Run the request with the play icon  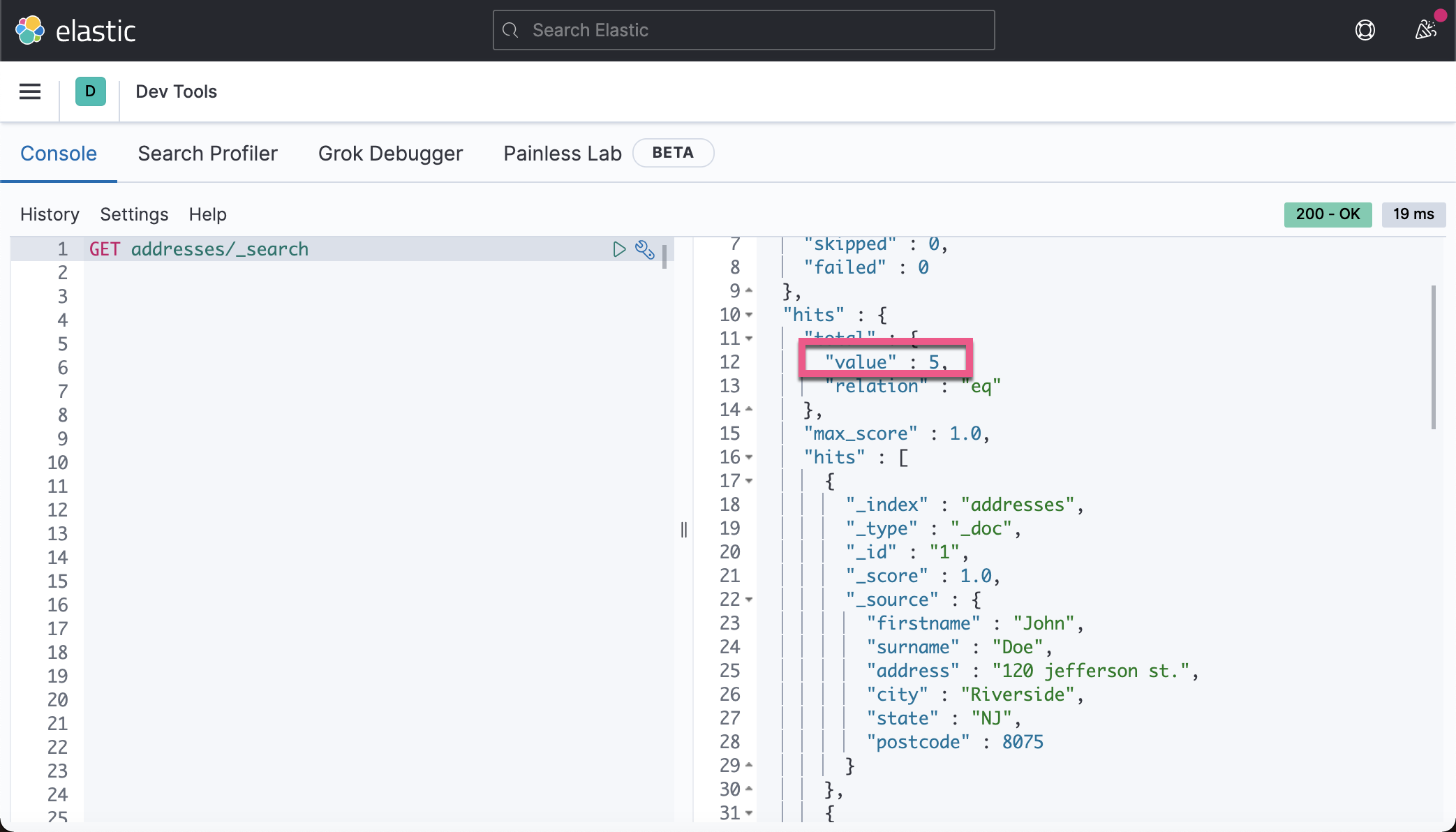pos(619,249)
